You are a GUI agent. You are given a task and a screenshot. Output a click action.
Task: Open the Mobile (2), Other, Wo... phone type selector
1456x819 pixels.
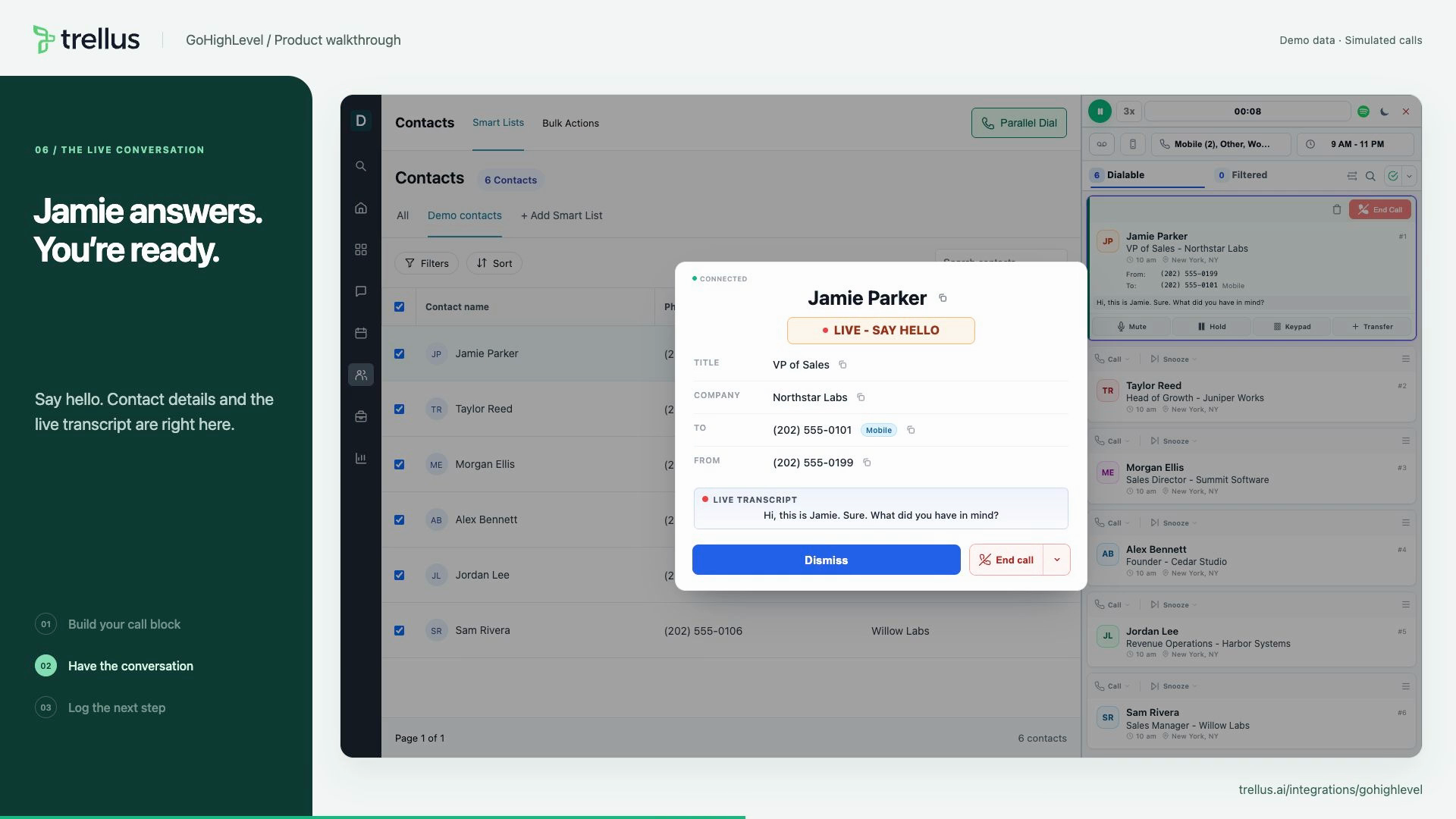1221,144
